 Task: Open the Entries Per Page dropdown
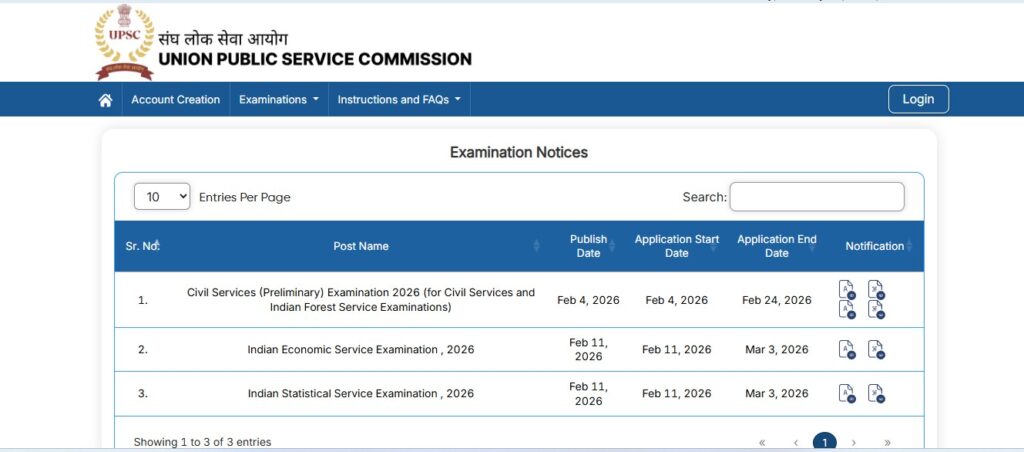(x=162, y=197)
